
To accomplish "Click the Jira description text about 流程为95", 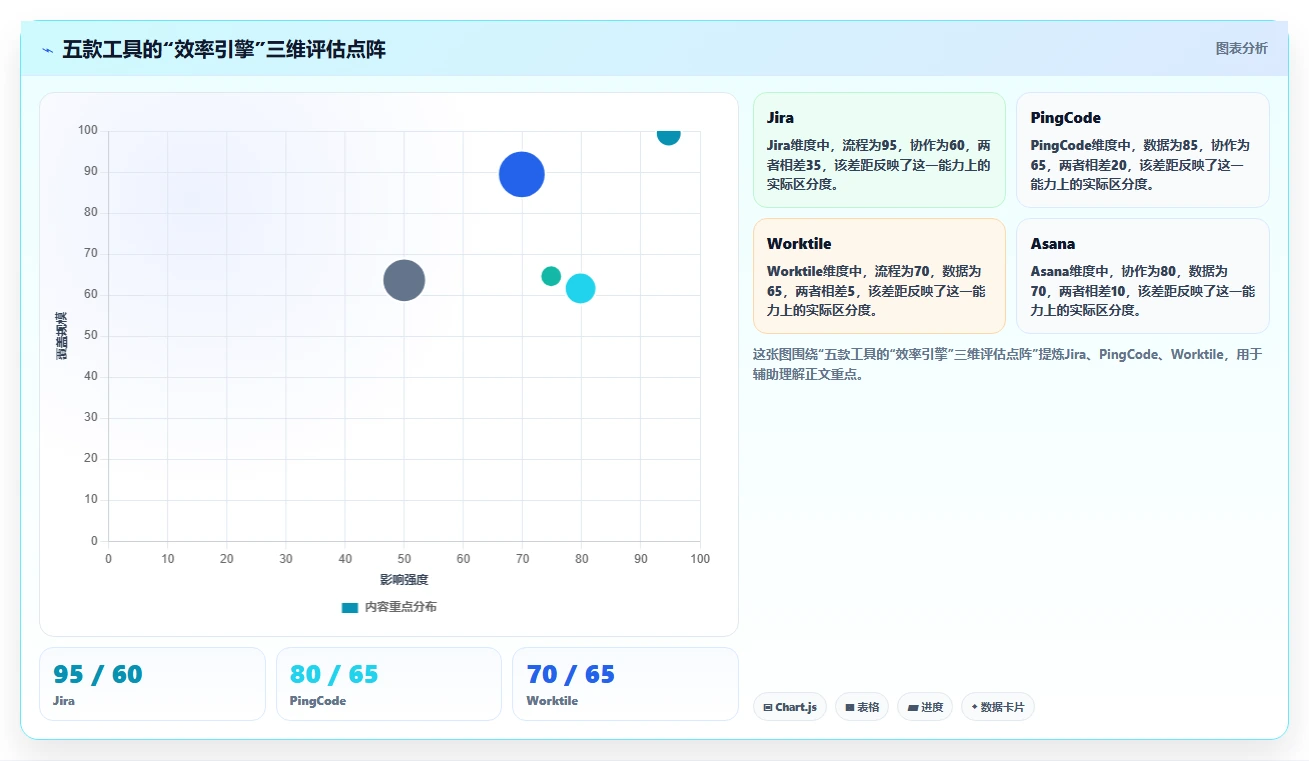I will (879, 165).
